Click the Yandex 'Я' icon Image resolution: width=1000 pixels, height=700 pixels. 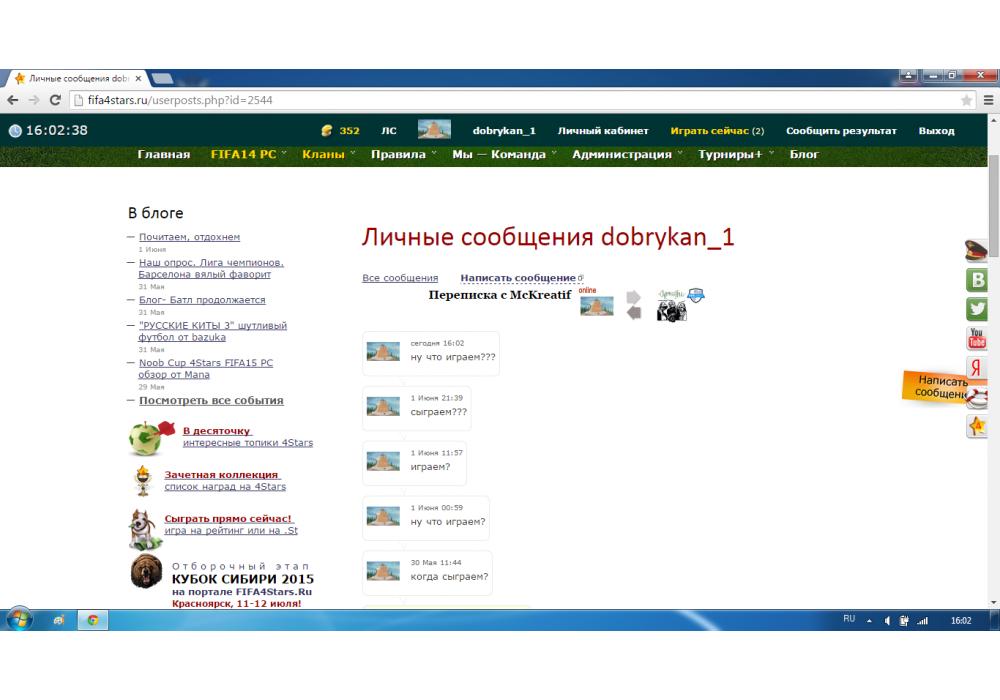[977, 367]
